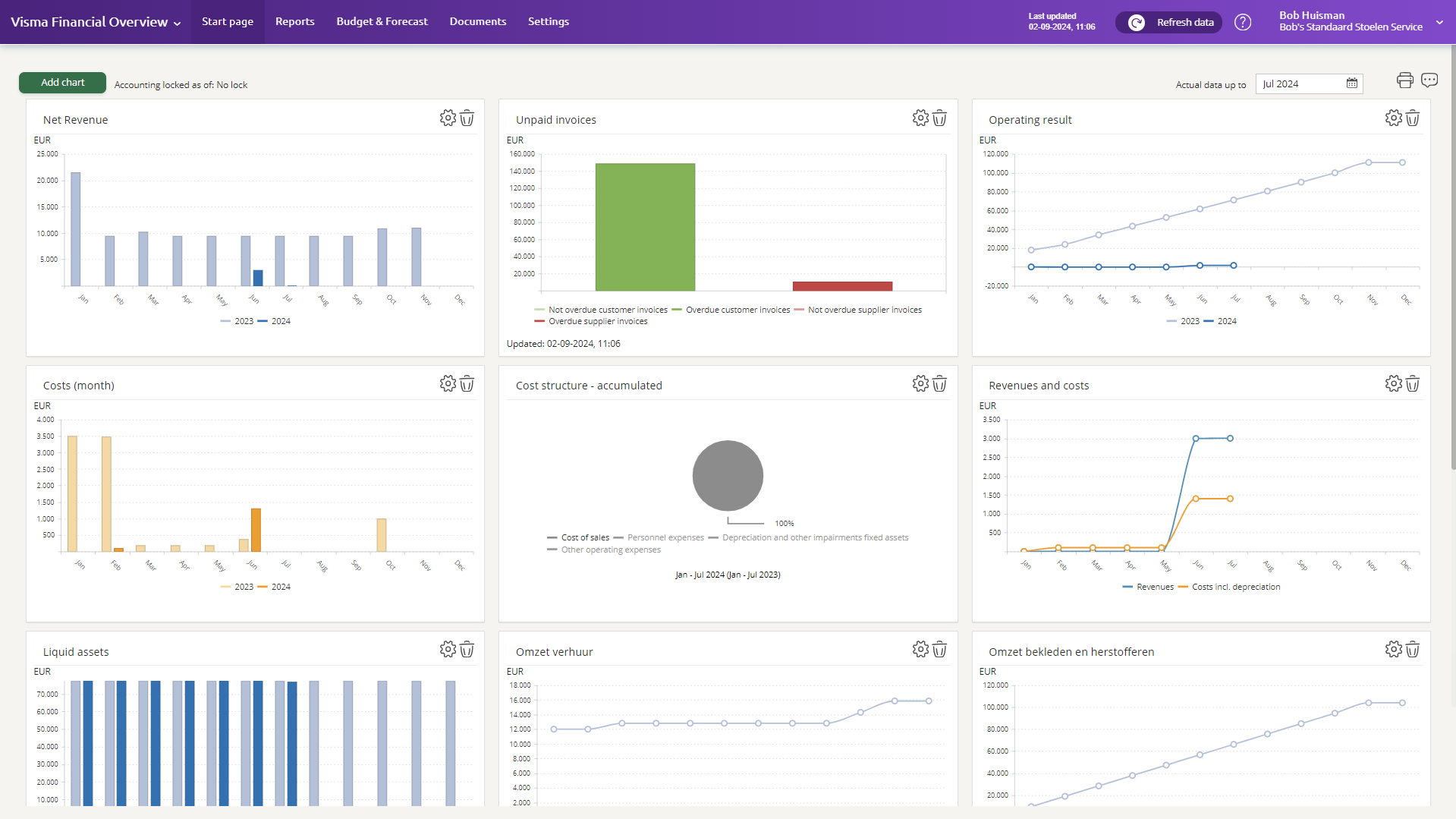Toggle Revenues series in legend

(1148, 587)
